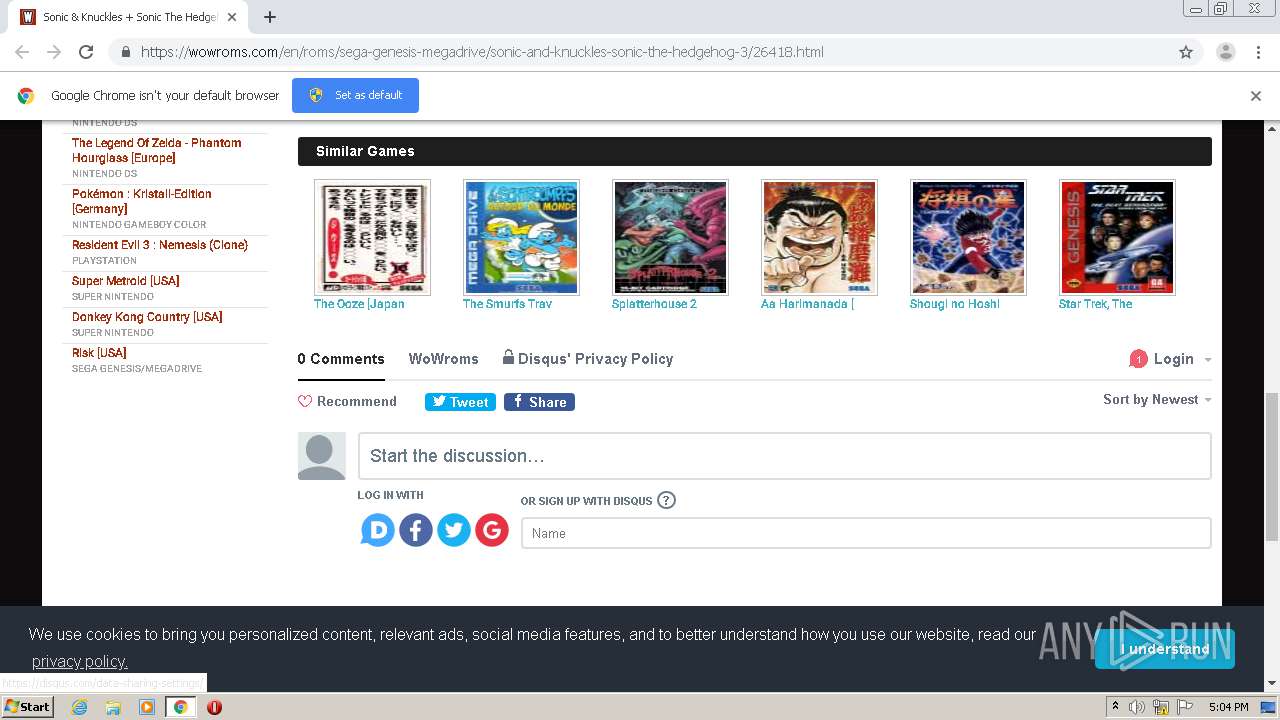The height and width of the screenshot is (720, 1280).
Task: Open Super Metroid [USA] link
Action: (126, 281)
